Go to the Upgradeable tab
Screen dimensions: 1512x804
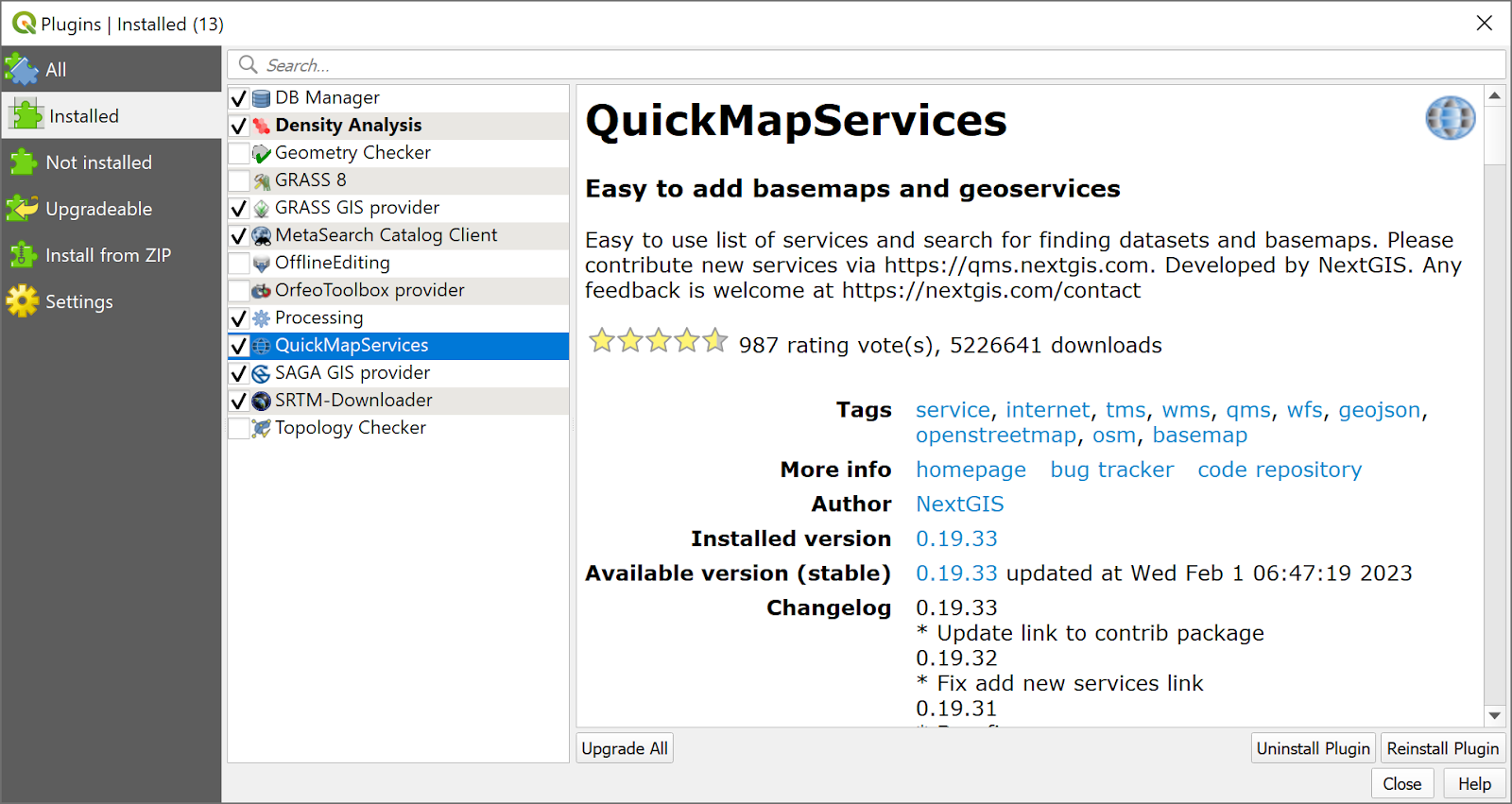pos(112,209)
